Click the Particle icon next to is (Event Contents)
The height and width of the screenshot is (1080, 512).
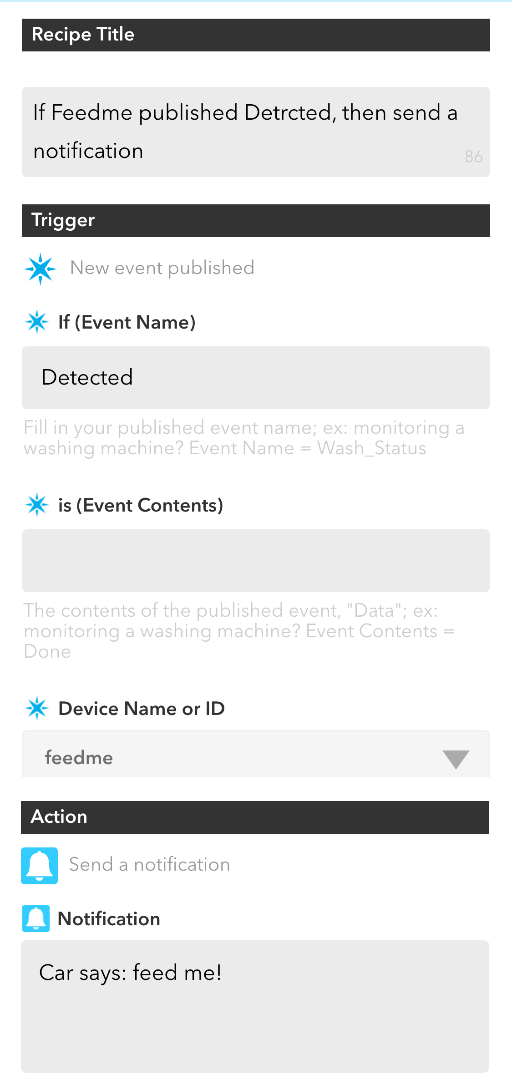click(x=37, y=505)
